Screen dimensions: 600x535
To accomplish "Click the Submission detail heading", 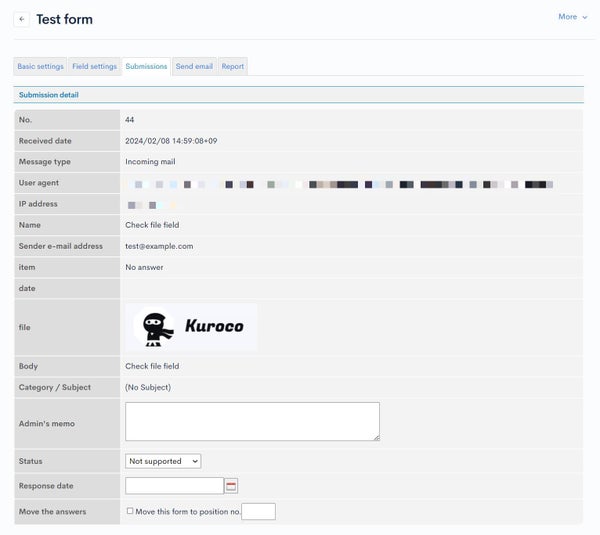I will 49,95.
